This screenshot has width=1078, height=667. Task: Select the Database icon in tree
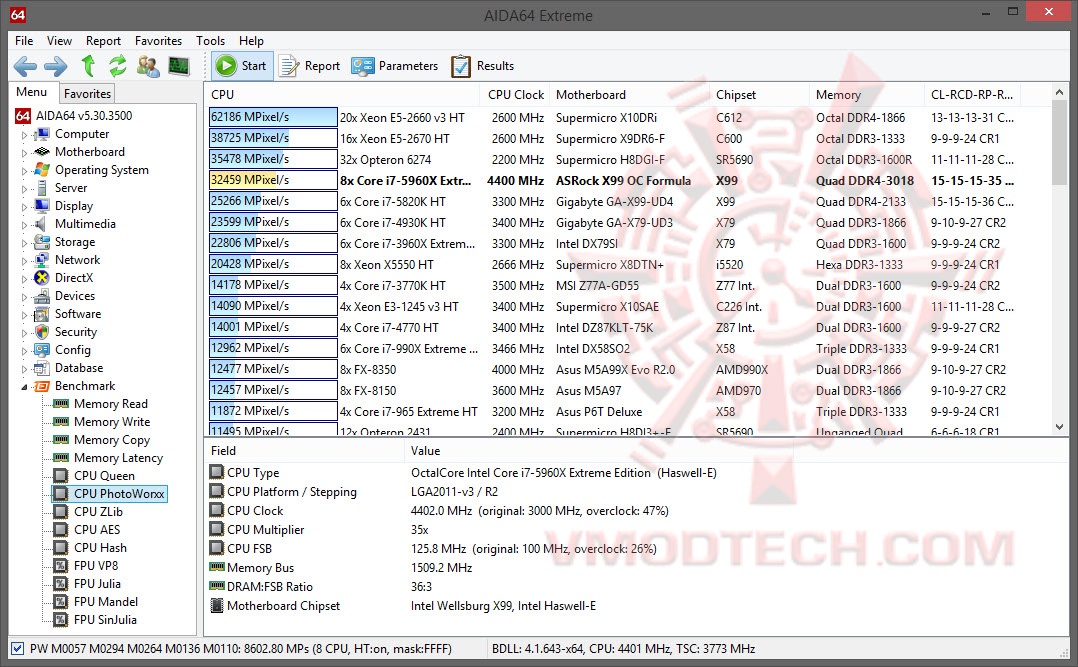pyautogui.click(x=42, y=368)
